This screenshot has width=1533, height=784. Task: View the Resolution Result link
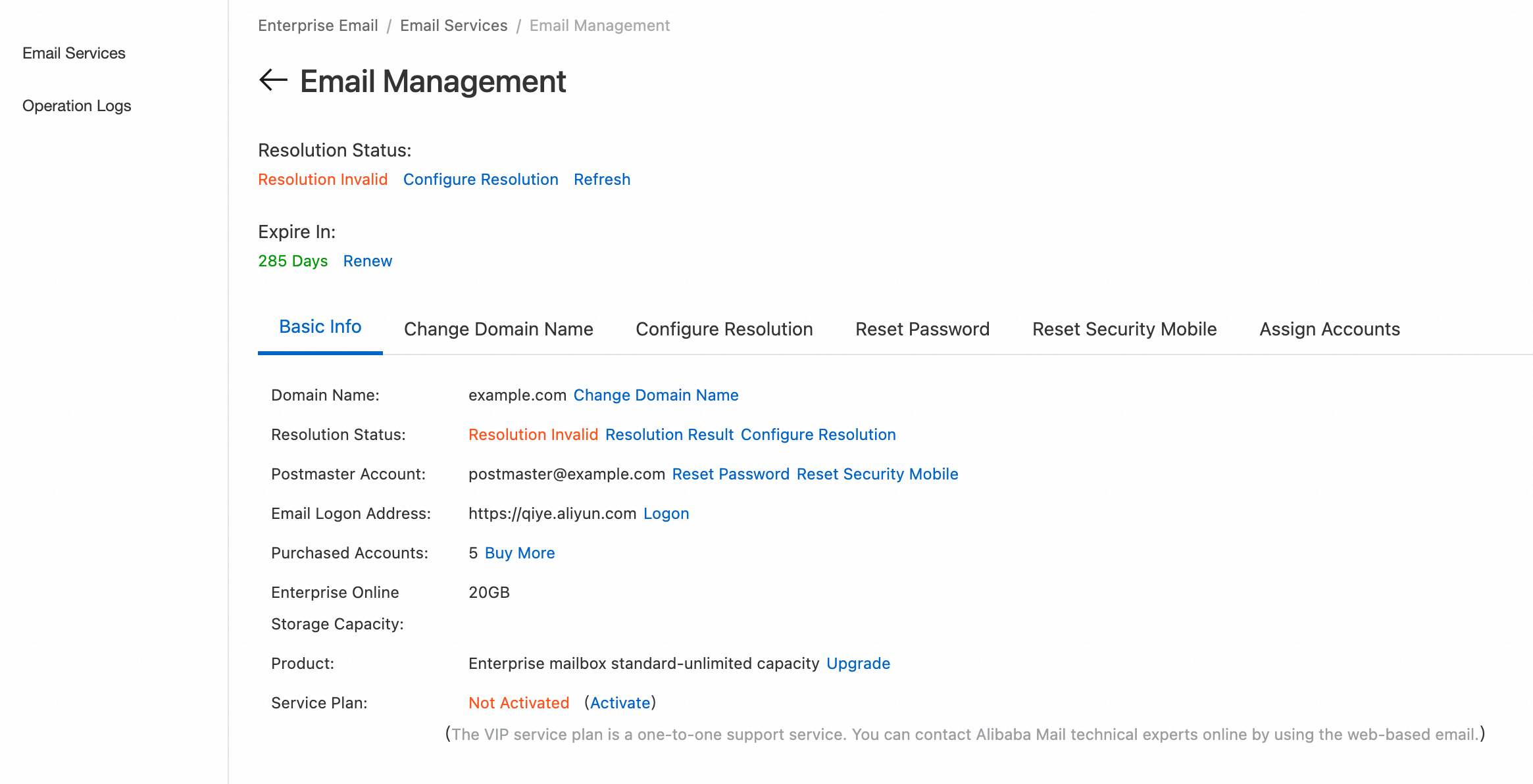coord(669,435)
